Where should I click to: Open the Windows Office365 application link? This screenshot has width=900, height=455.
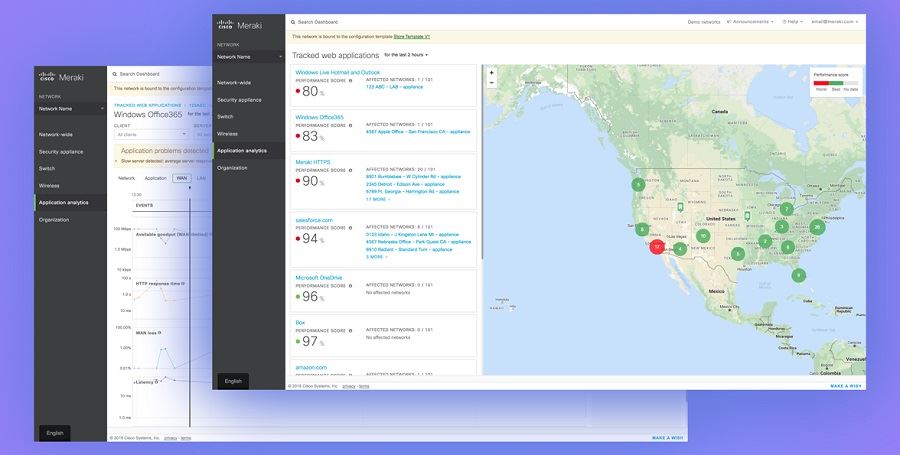pos(319,117)
